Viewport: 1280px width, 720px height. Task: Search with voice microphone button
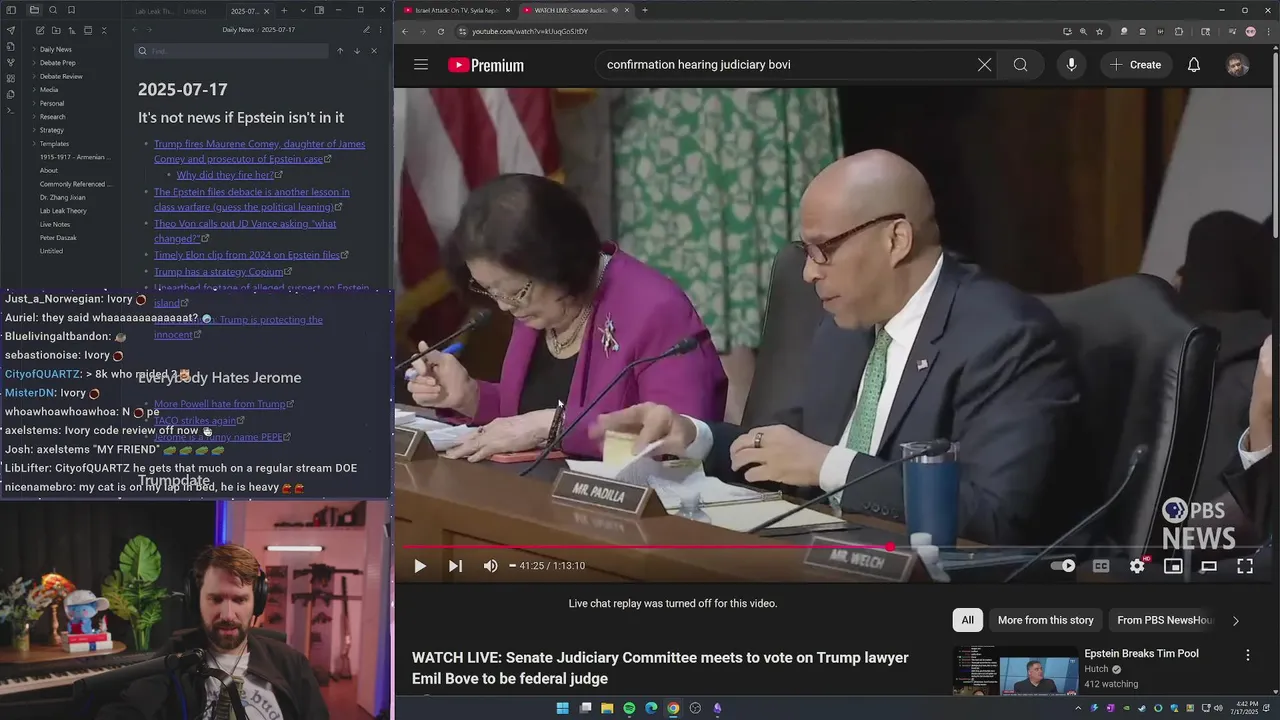click(1071, 65)
